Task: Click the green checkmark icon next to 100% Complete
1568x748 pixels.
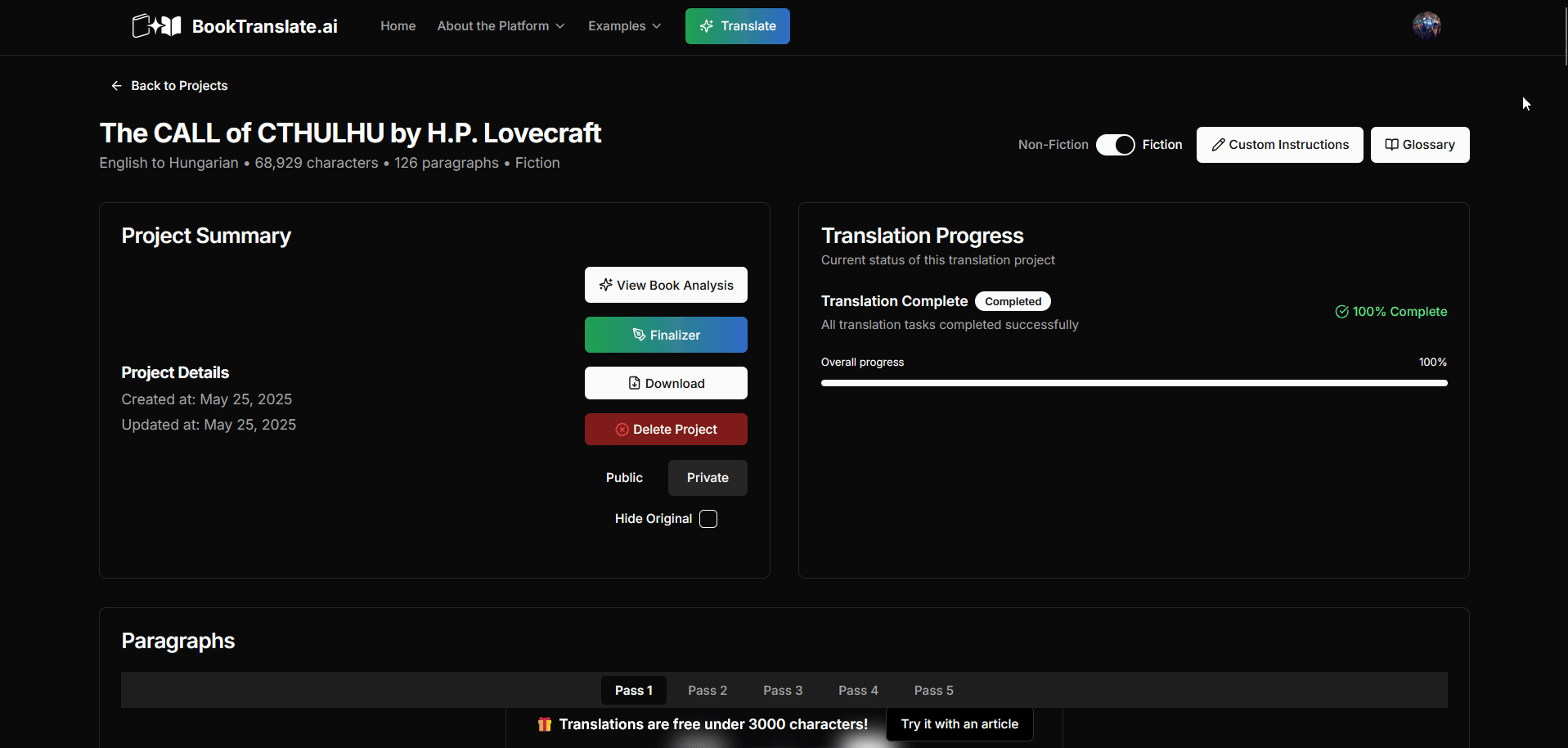Action: [x=1342, y=312]
